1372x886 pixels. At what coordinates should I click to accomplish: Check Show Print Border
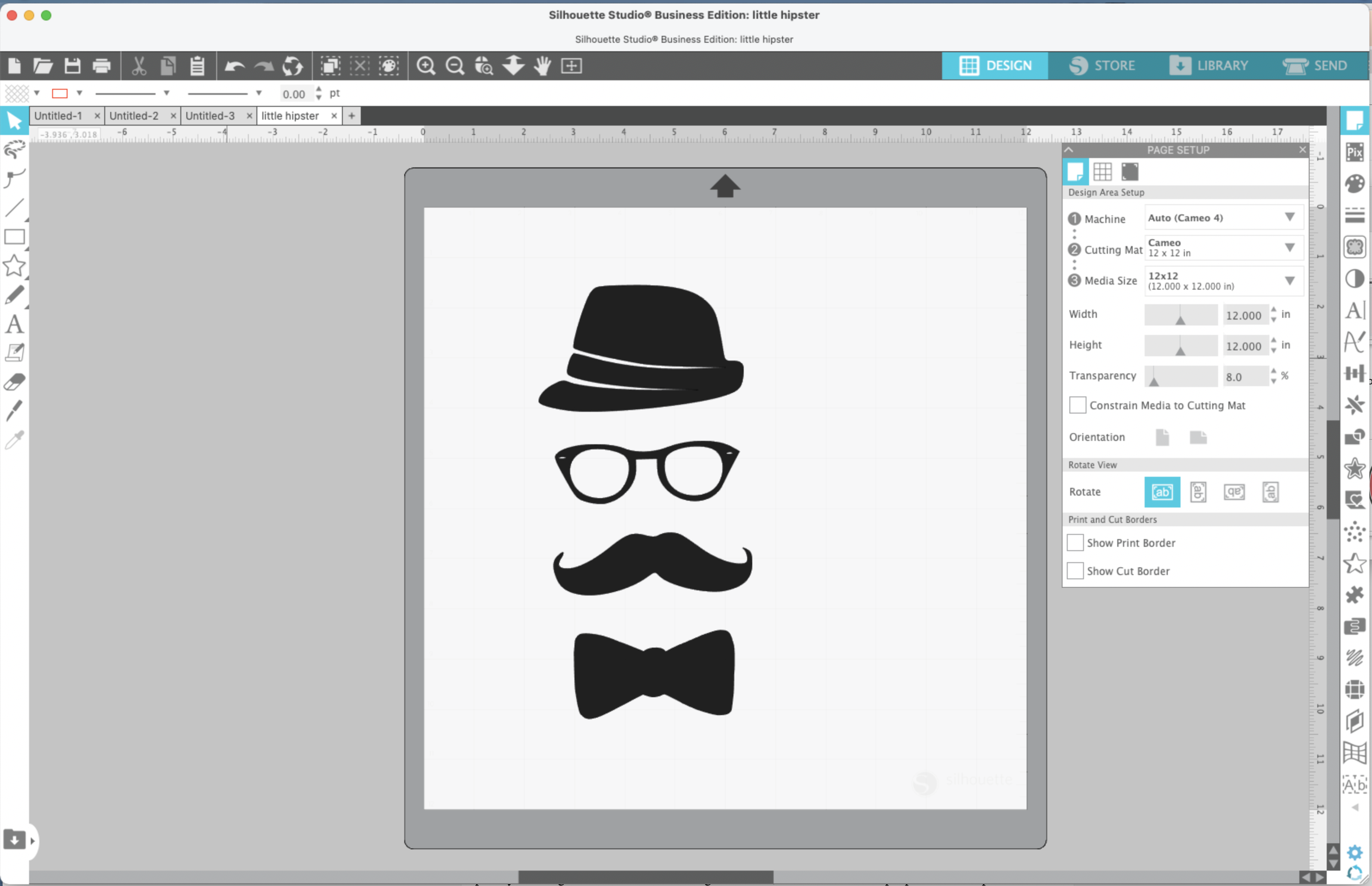coord(1076,542)
